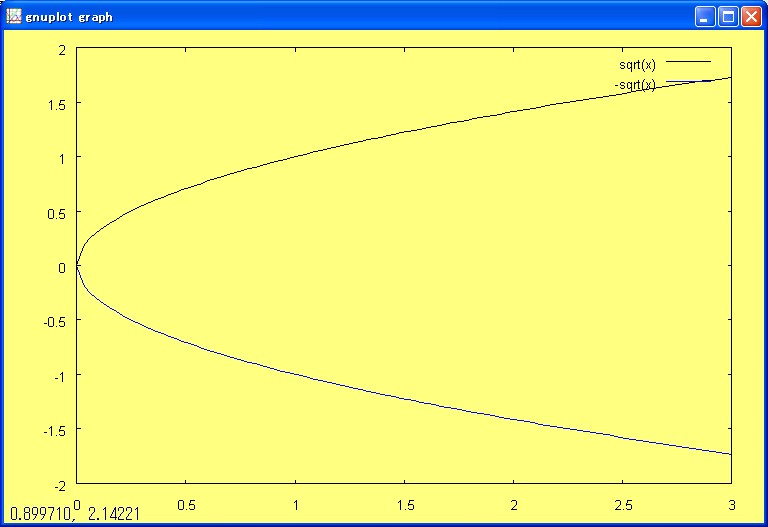
Task: Click the y-axis label -1
Action: click(60, 376)
